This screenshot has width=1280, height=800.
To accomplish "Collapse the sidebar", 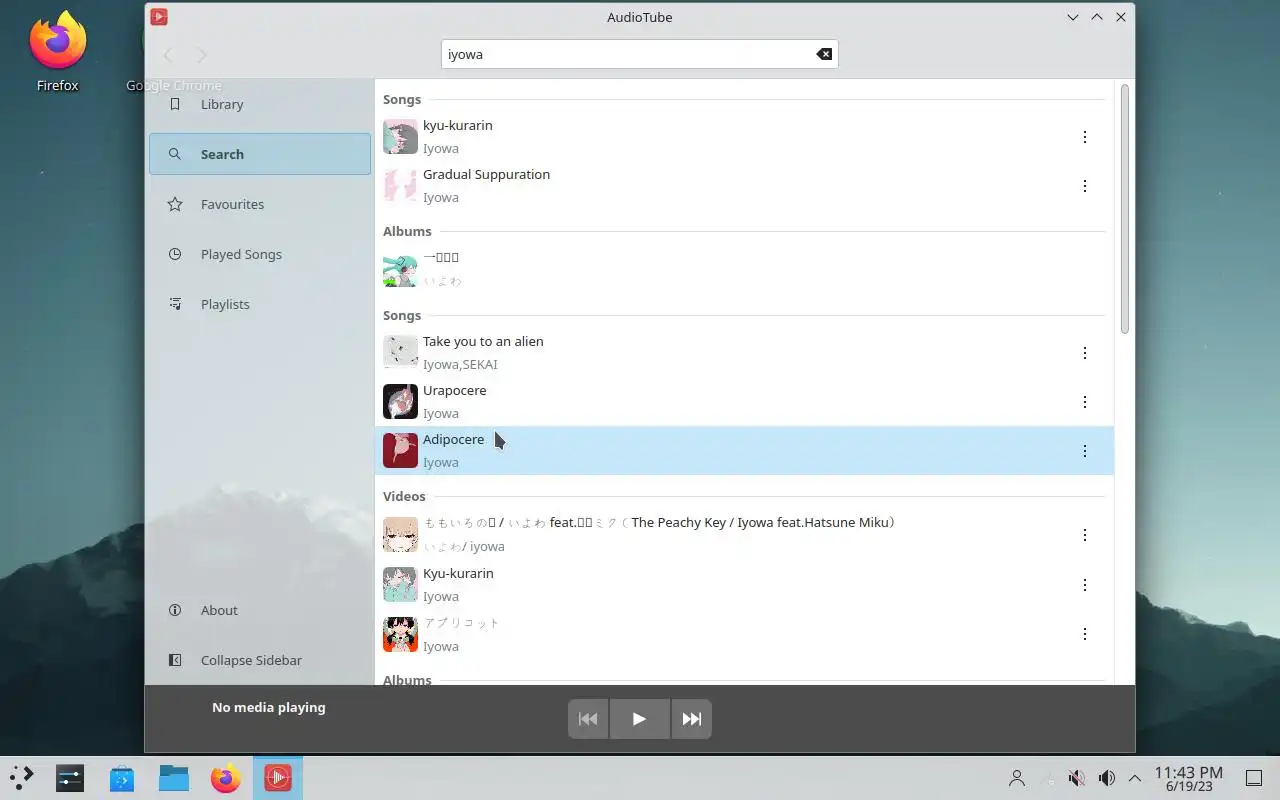I will 260,660.
